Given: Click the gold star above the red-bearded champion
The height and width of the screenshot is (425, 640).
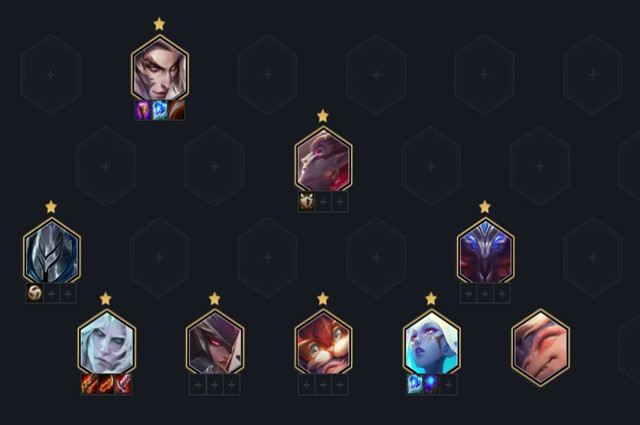Looking at the screenshot, I should [323, 298].
